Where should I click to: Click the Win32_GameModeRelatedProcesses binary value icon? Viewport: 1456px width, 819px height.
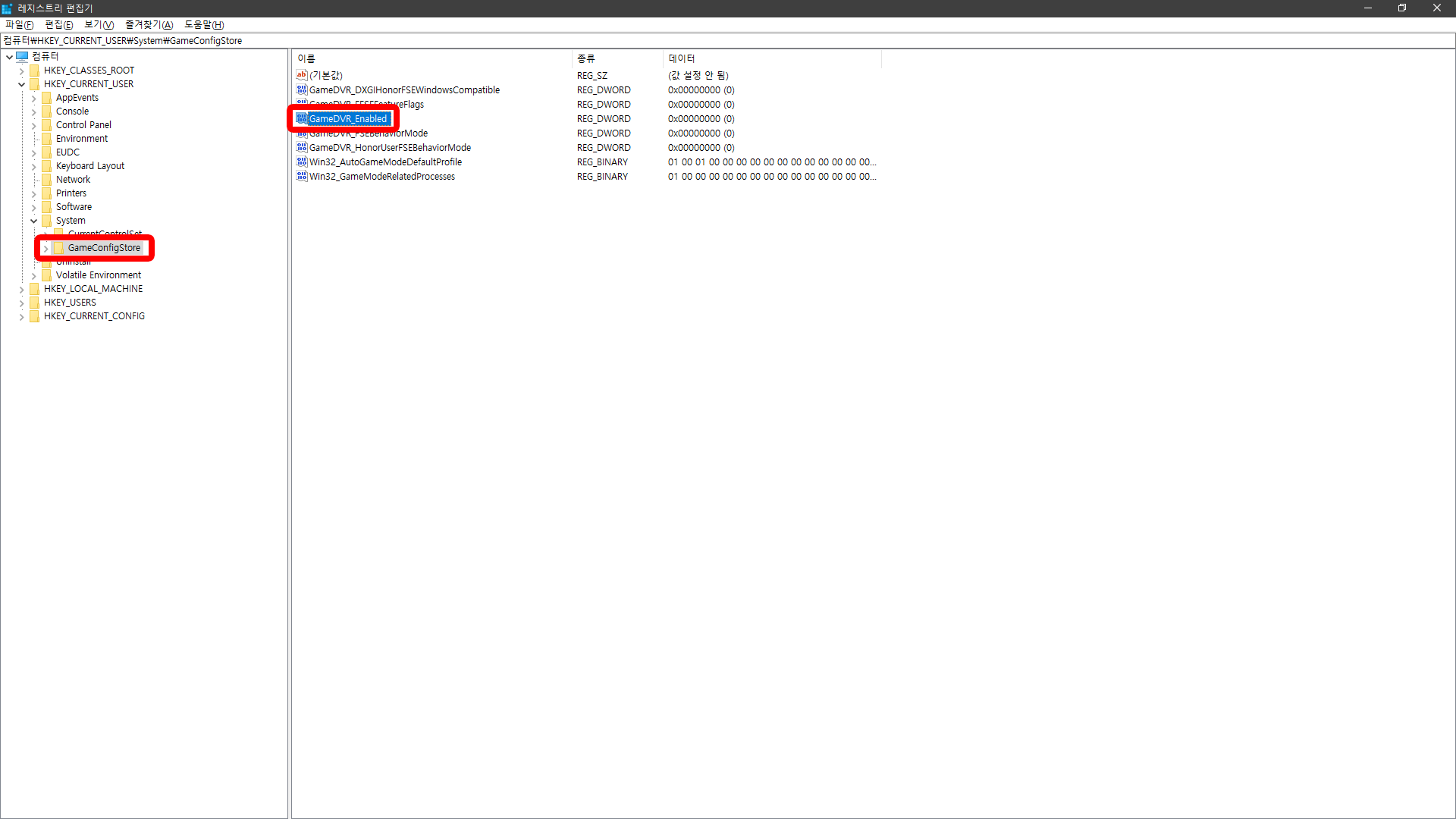301,176
